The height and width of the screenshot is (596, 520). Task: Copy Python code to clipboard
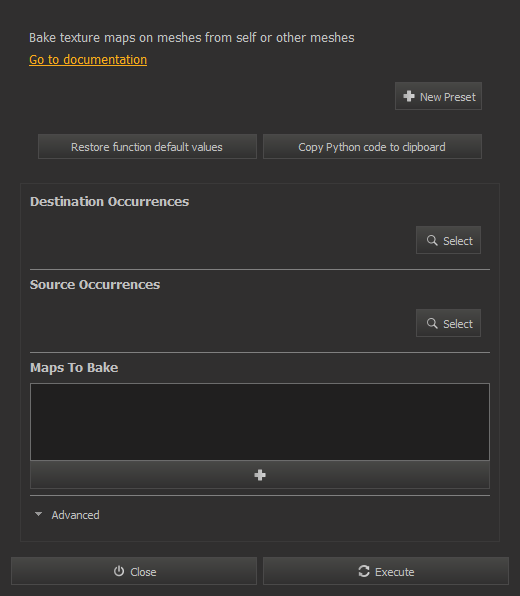point(372,147)
